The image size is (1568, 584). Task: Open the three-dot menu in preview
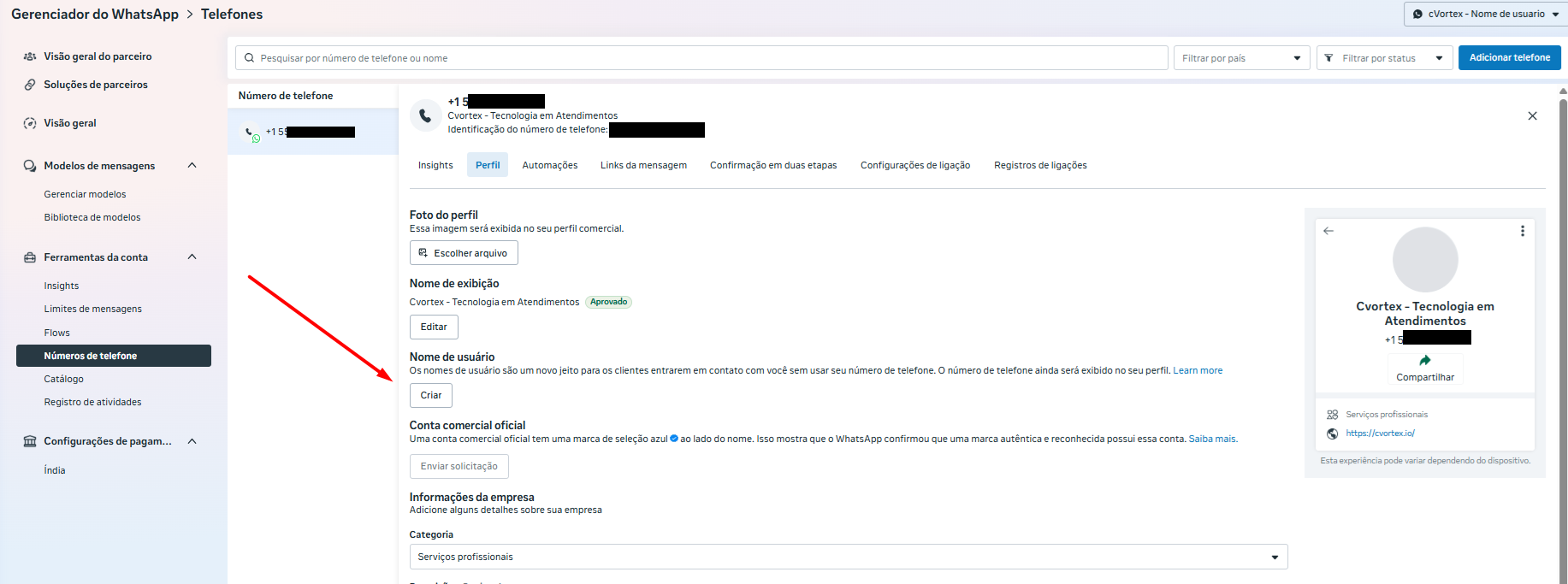[x=1523, y=231]
